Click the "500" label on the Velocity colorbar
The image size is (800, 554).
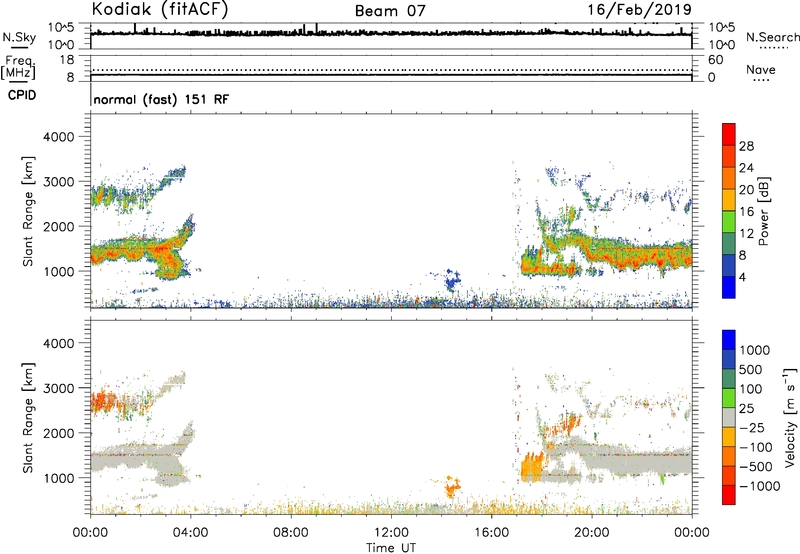point(750,369)
